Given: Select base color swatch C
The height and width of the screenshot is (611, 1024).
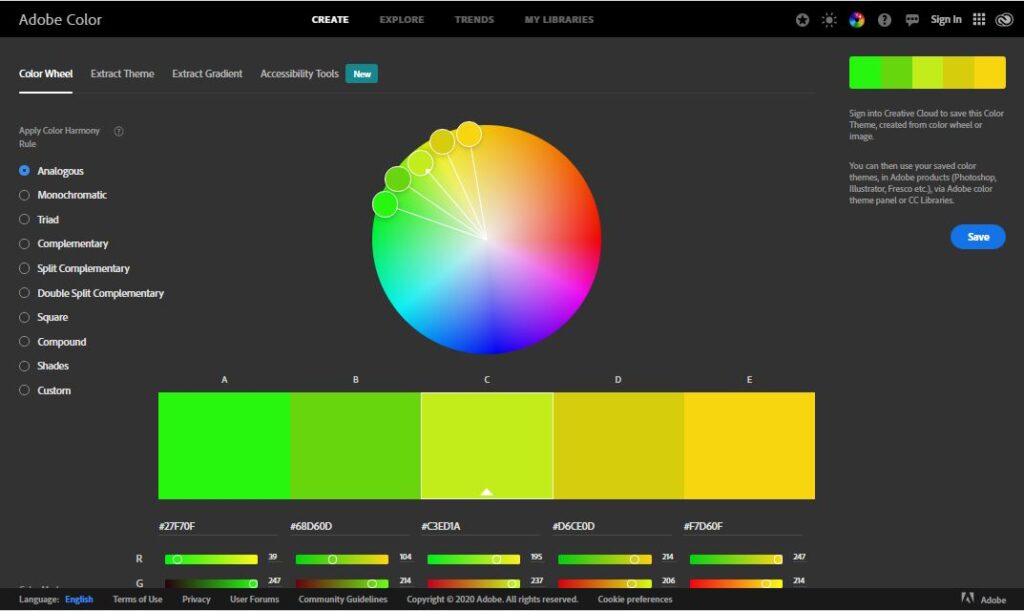Looking at the screenshot, I should [x=487, y=446].
